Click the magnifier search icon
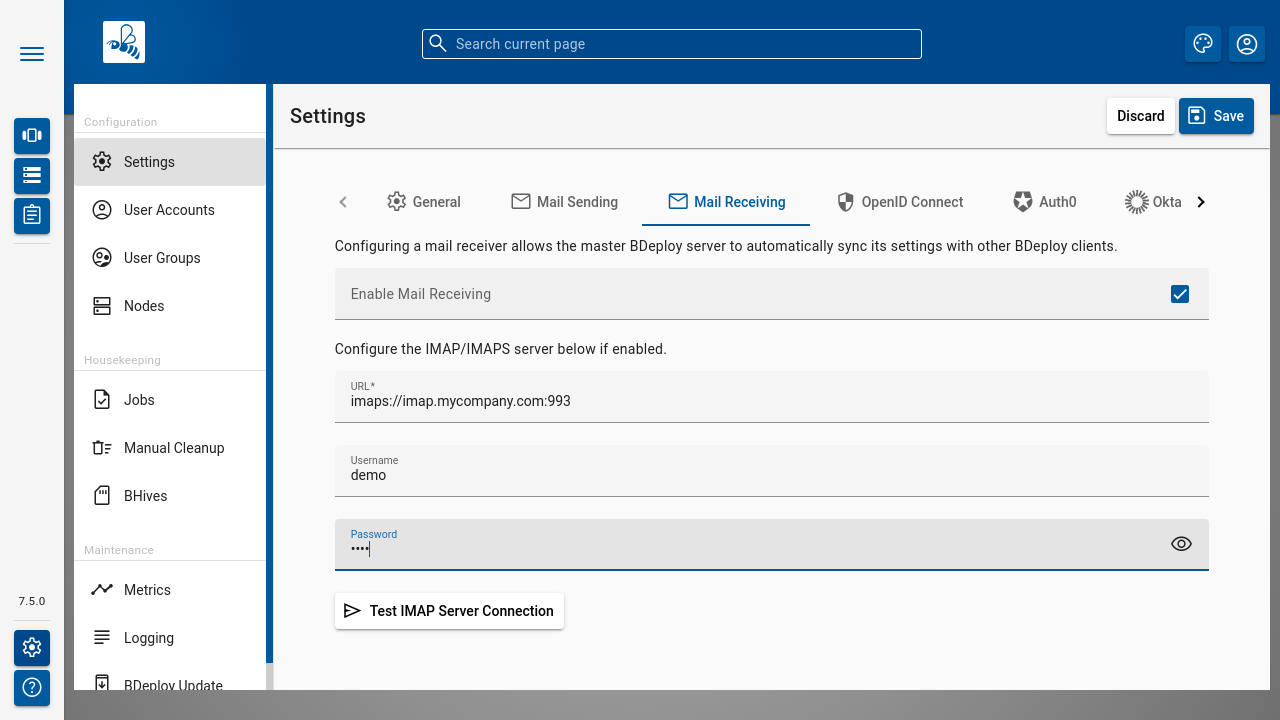This screenshot has height=720, width=1280. coord(438,44)
